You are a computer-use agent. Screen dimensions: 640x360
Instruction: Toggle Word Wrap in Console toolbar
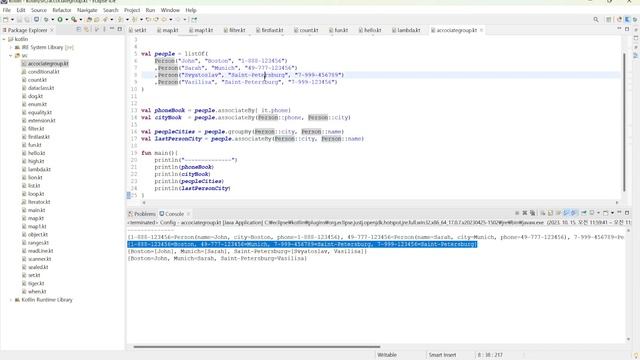coord(558,213)
